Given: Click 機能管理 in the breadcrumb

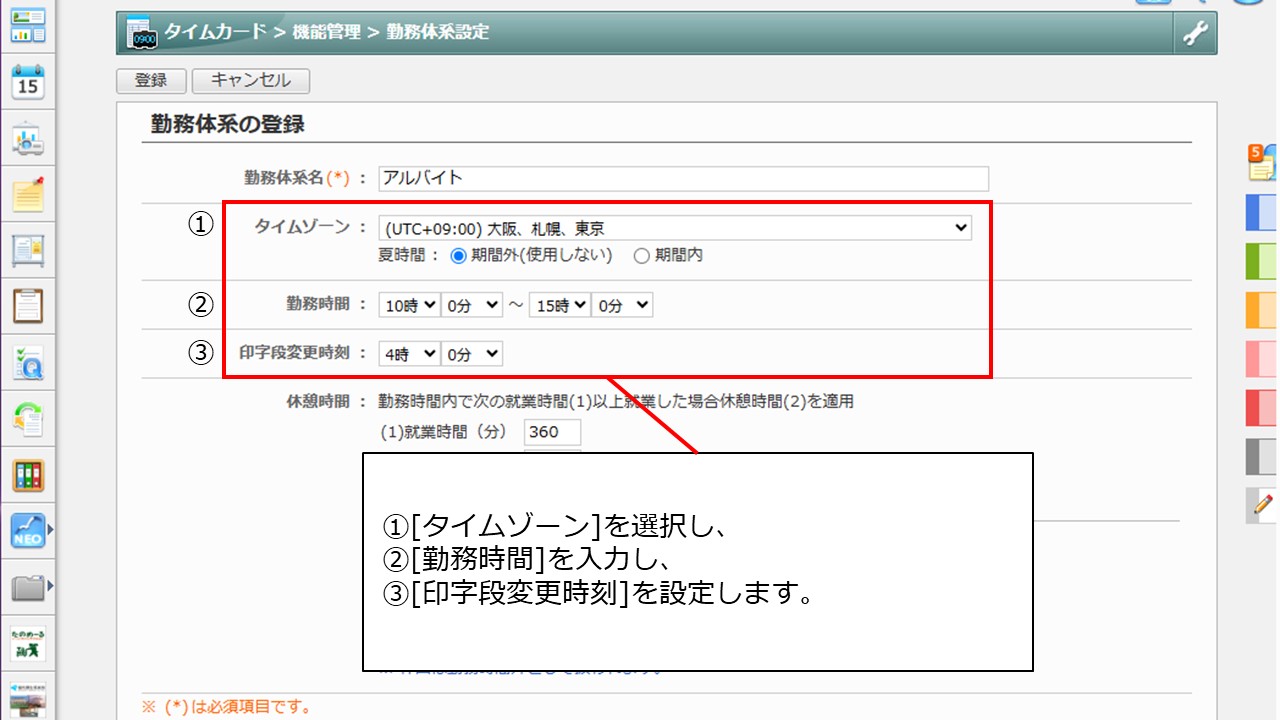Looking at the screenshot, I should (x=326, y=32).
